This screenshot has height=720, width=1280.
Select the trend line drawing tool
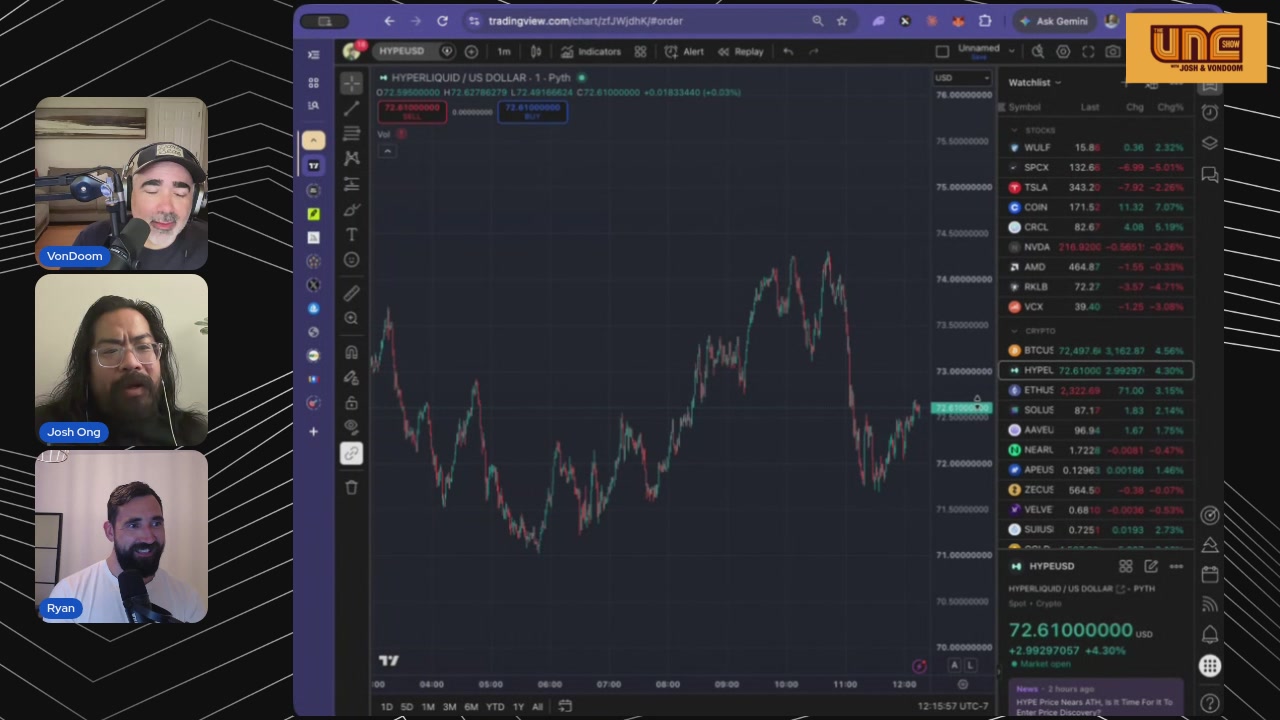point(351,108)
